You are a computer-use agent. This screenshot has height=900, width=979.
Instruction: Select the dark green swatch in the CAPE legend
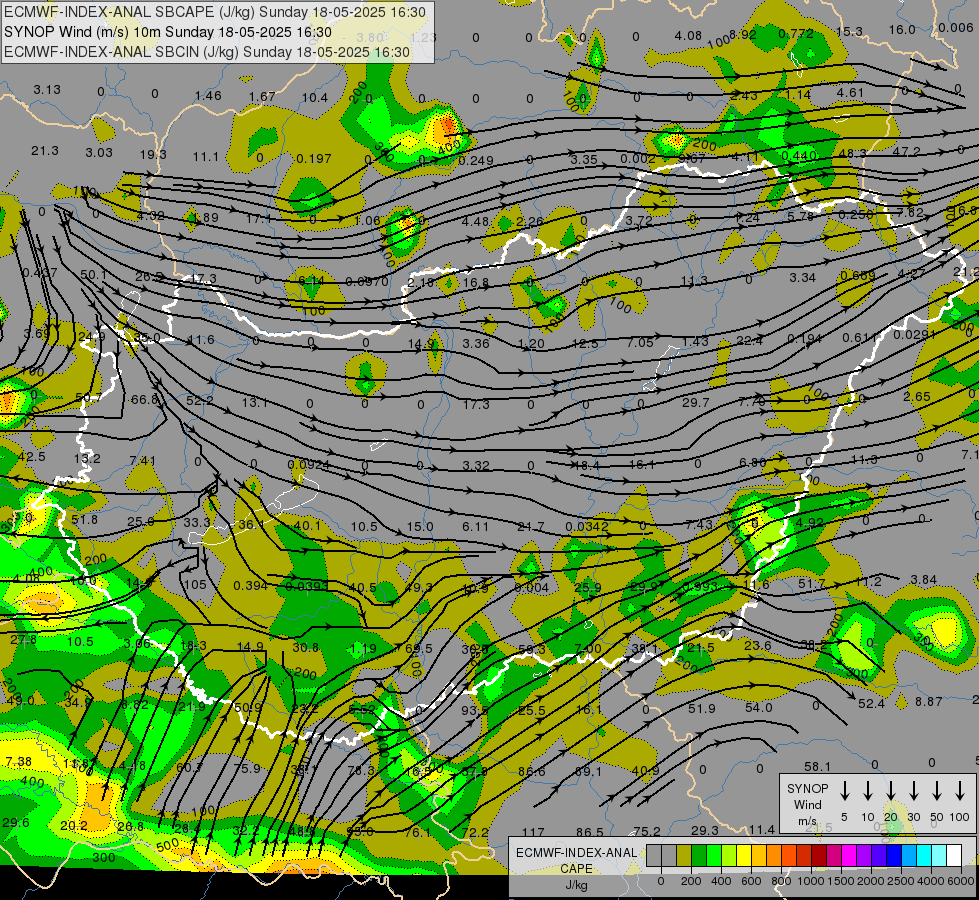click(x=699, y=856)
